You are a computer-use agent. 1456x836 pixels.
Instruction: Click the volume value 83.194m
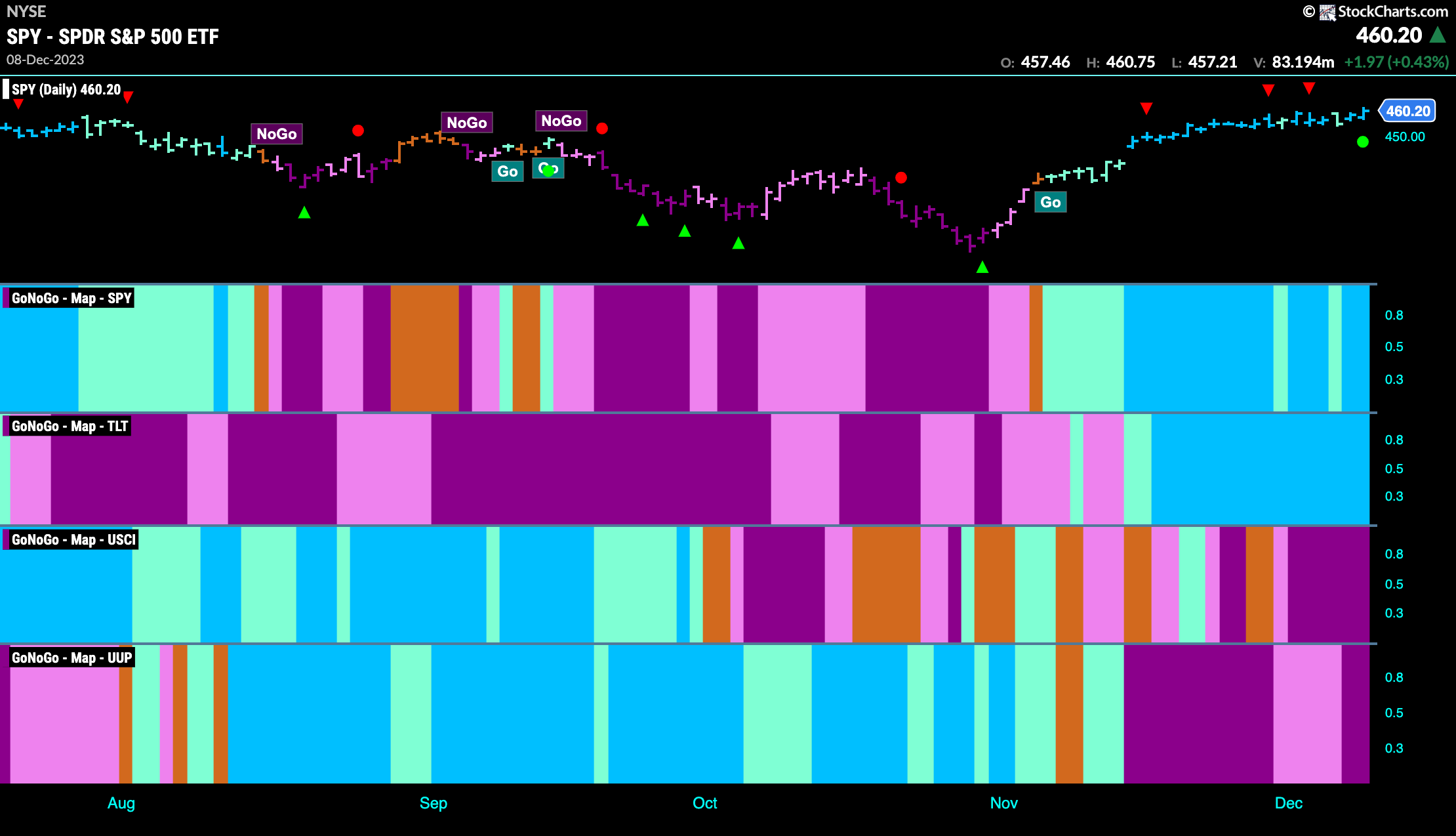[1303, 62]
